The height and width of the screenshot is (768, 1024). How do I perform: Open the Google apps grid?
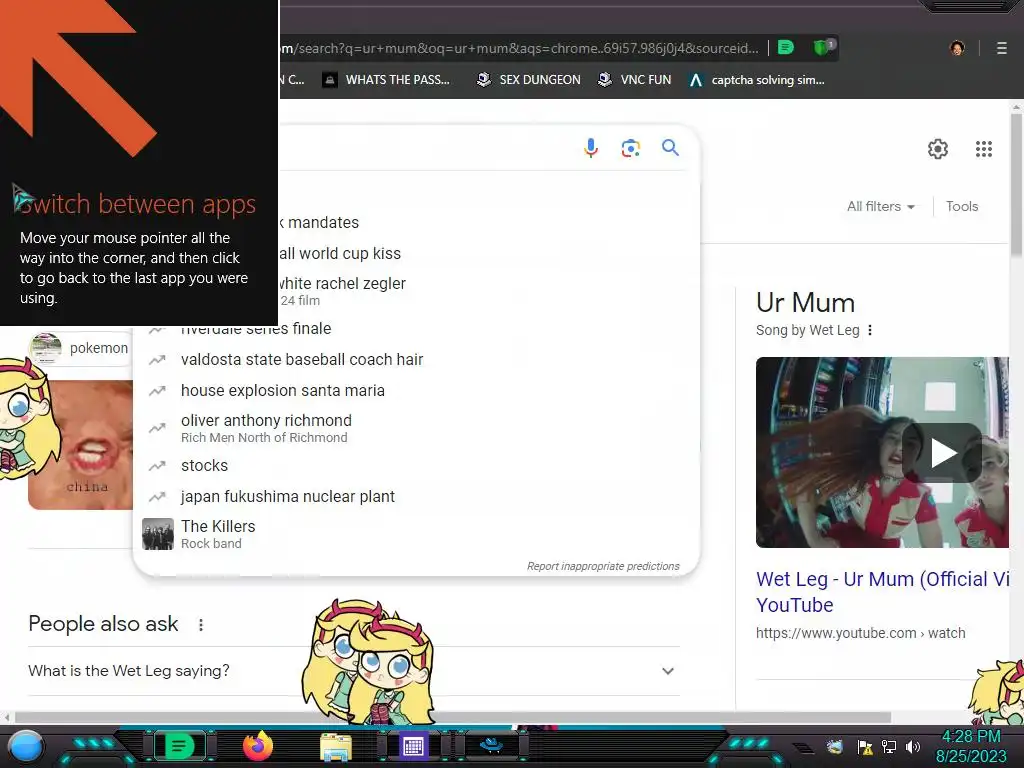(x=984, y=149)
